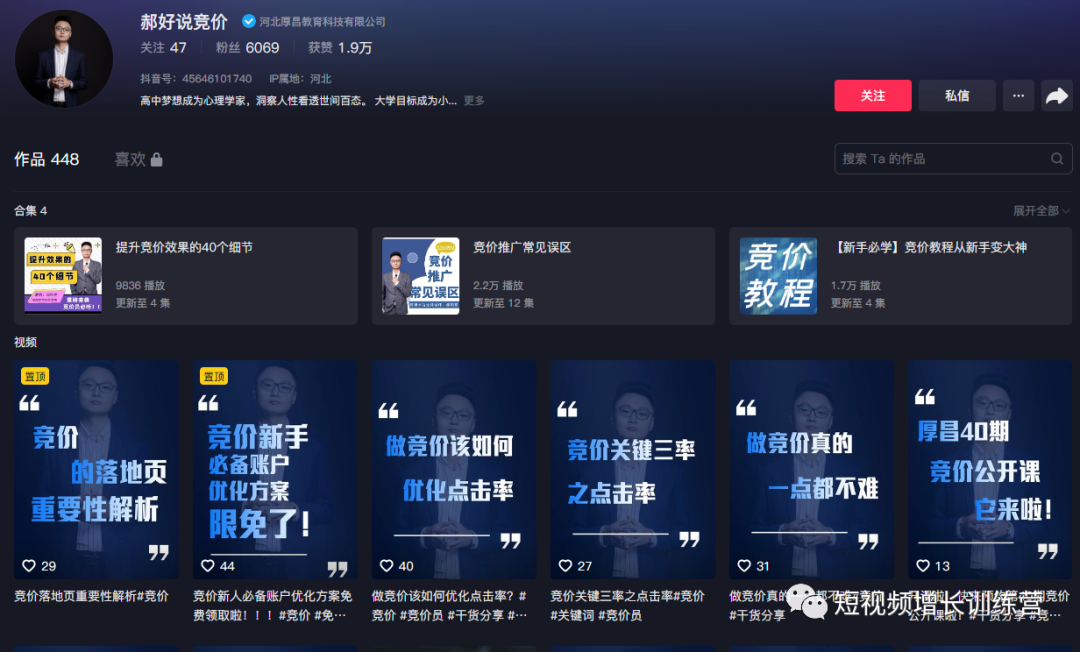1080x652 pixels.
Task: Click the heart icon showing 13 likes
Action: point(923,566)
